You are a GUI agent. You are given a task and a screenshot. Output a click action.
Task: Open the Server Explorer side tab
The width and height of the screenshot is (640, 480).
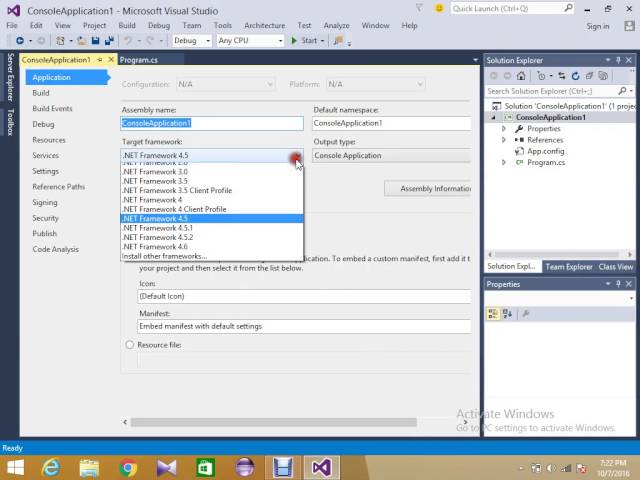coord(10,77)
